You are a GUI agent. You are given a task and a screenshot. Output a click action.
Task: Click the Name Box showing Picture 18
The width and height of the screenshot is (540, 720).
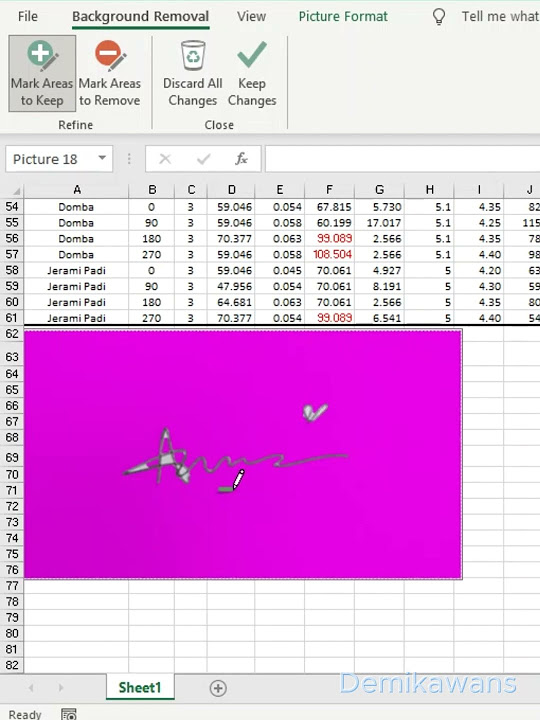pos(59,159)
